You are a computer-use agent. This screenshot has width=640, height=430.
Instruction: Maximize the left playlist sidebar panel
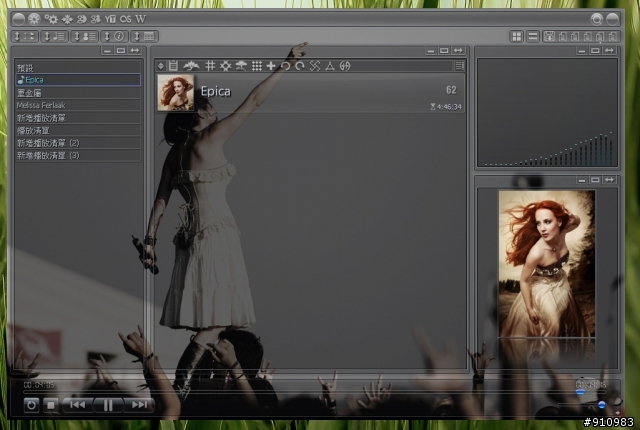tap(121, 51)
